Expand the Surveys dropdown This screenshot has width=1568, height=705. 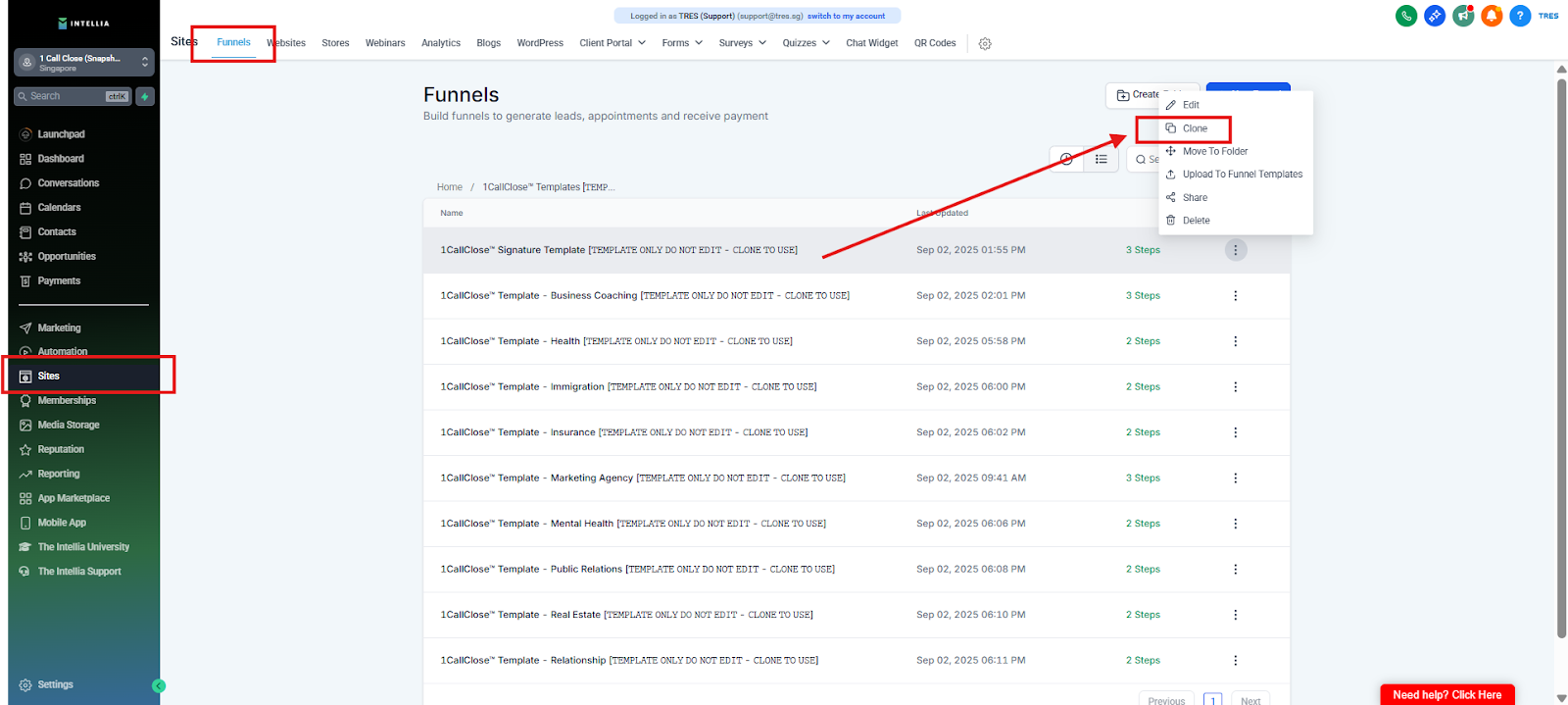pos(743,43)
